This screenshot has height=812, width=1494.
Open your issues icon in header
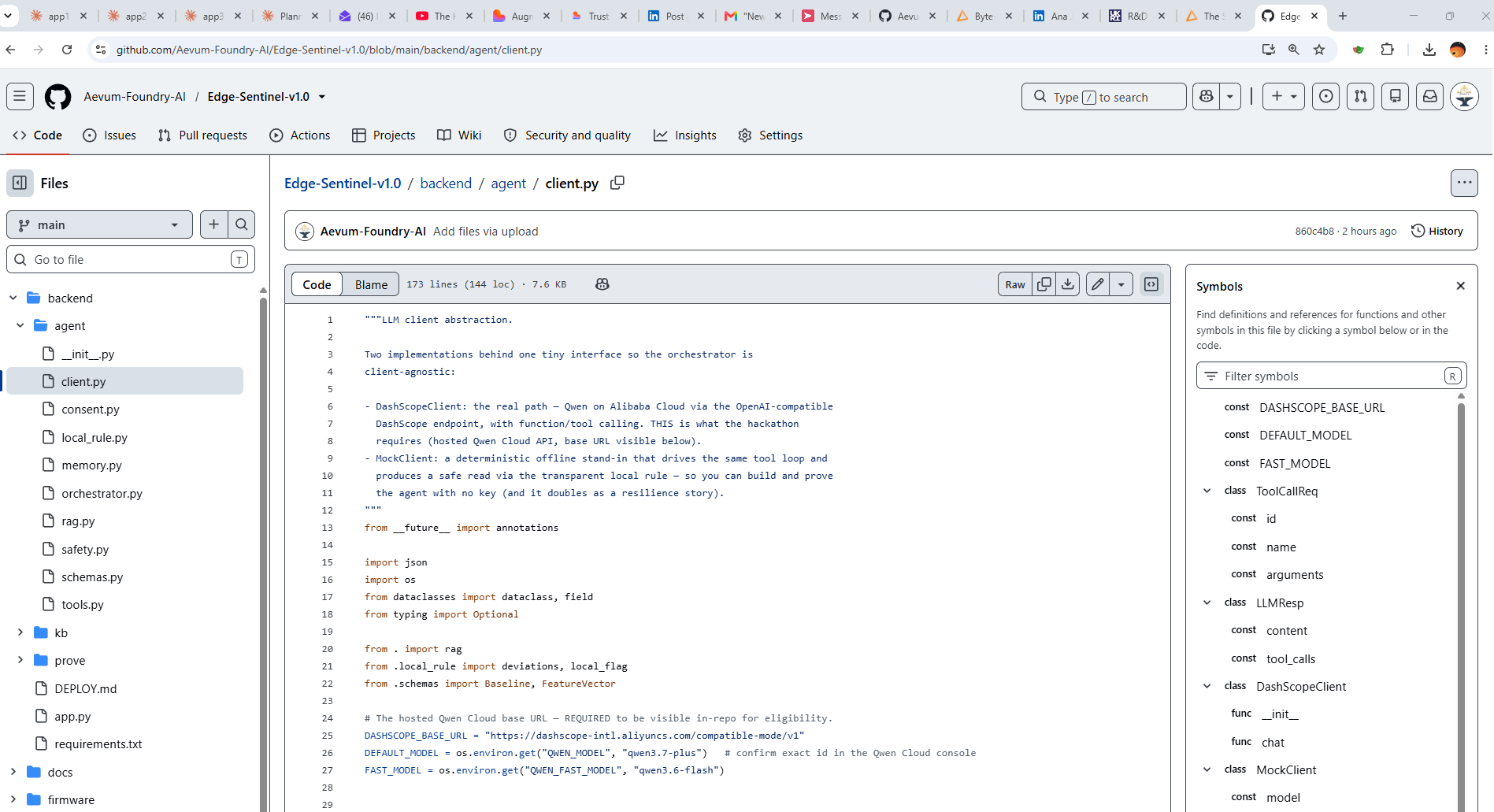pyautogui.click(x=1326, y=96)
